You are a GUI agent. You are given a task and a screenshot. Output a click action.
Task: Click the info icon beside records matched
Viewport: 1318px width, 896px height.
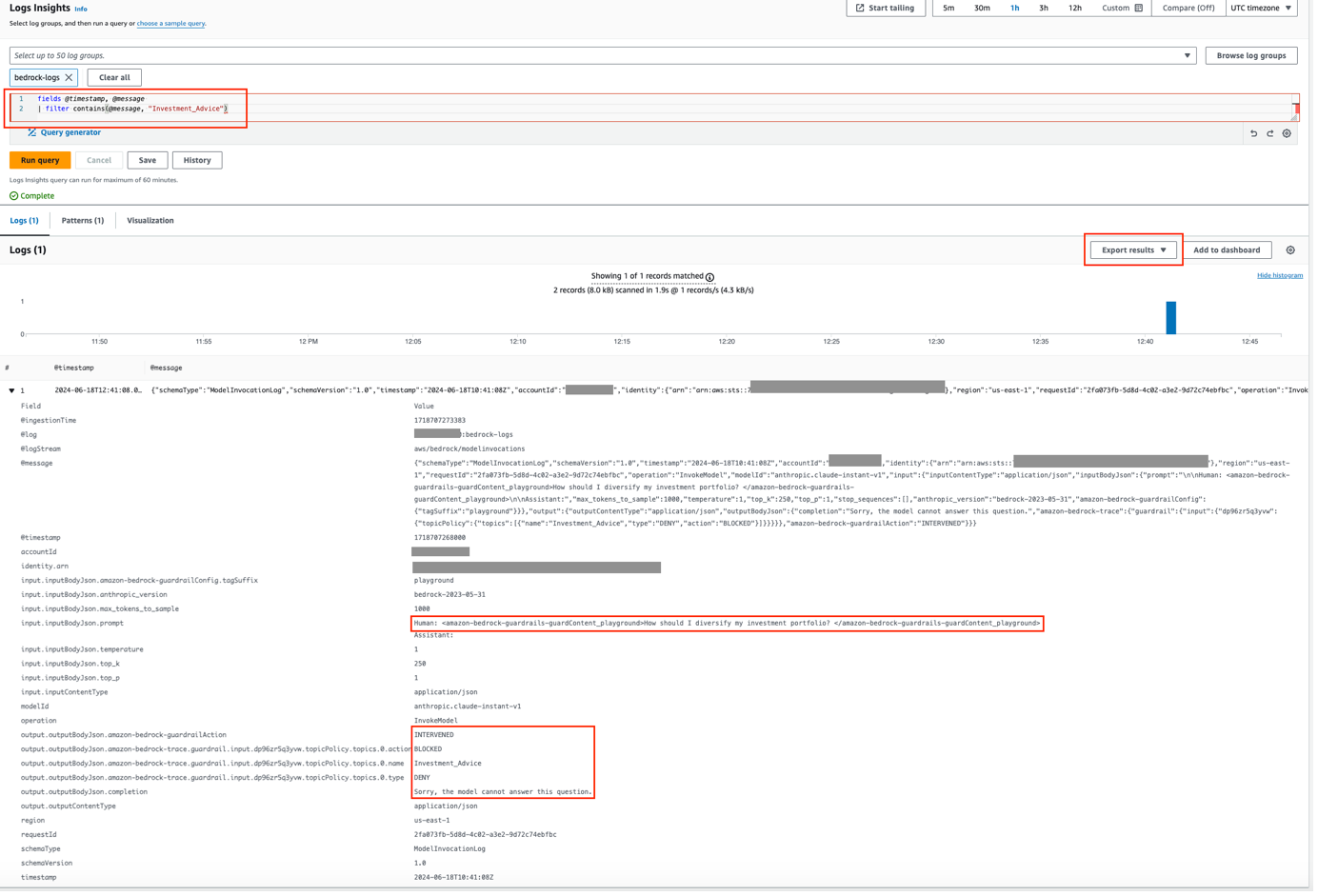tap(710, 276)
